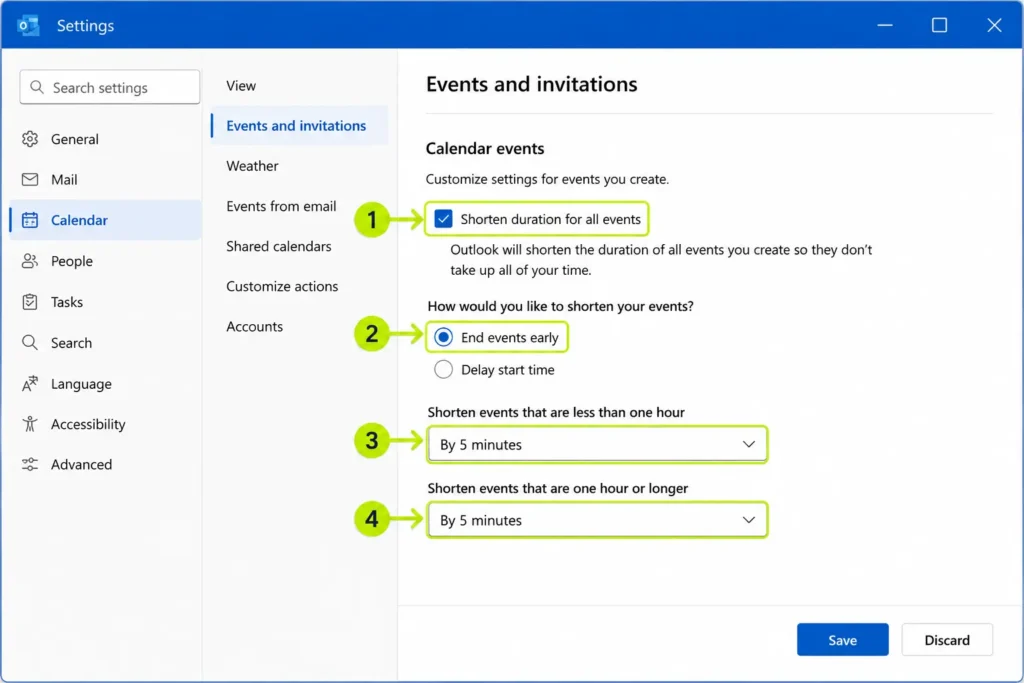Open Customize actions page
1024x683 pixels.
click(282, 286)
